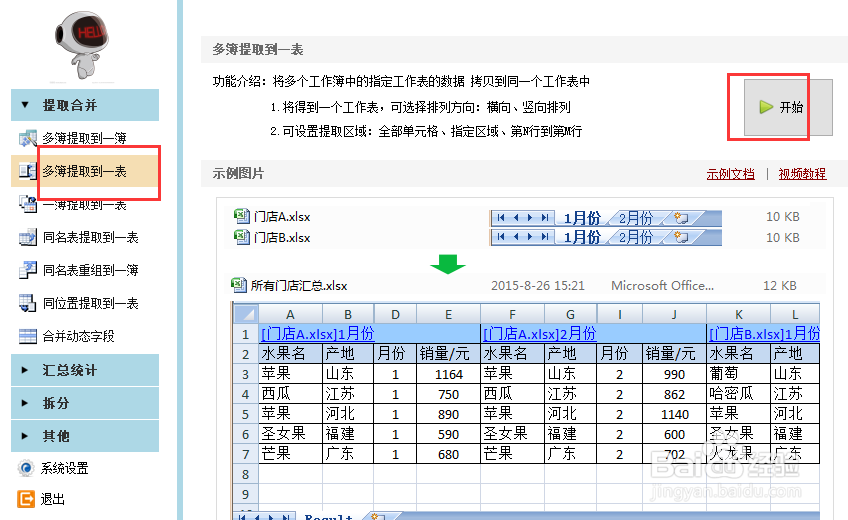
Task: Open the 示例文档 link
Action: pos(730,174)
